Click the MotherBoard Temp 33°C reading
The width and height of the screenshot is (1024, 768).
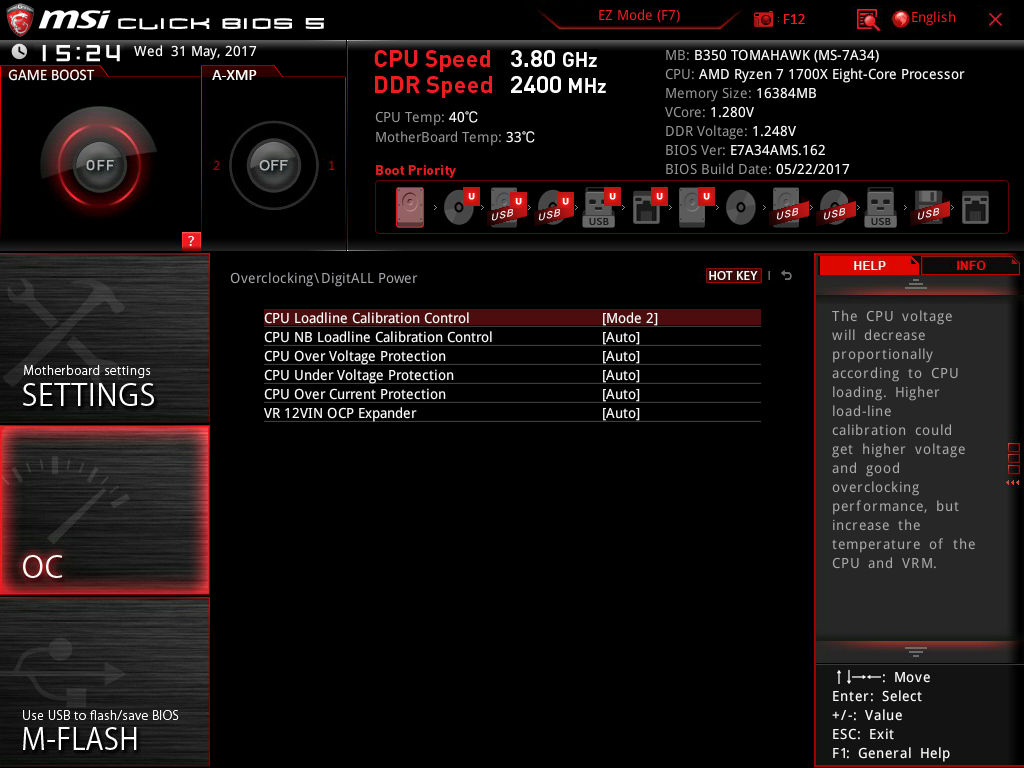(x=455, y=137)
